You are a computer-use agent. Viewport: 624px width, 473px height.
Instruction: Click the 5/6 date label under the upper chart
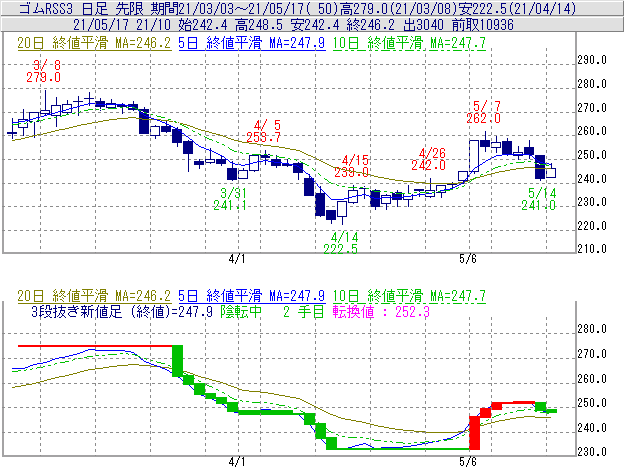(x=468, y=259)
